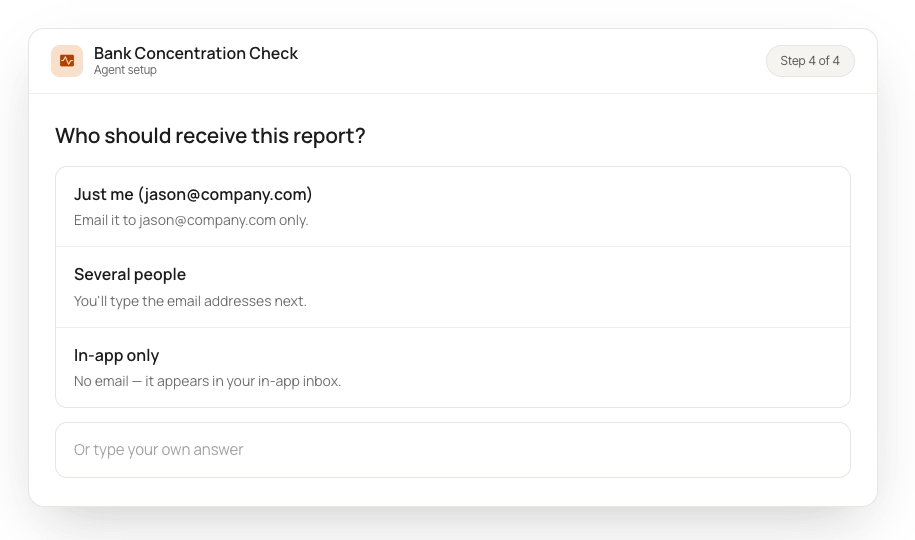Focus the Or type your own answer field

pyautogui.click(x=453, y=450)
